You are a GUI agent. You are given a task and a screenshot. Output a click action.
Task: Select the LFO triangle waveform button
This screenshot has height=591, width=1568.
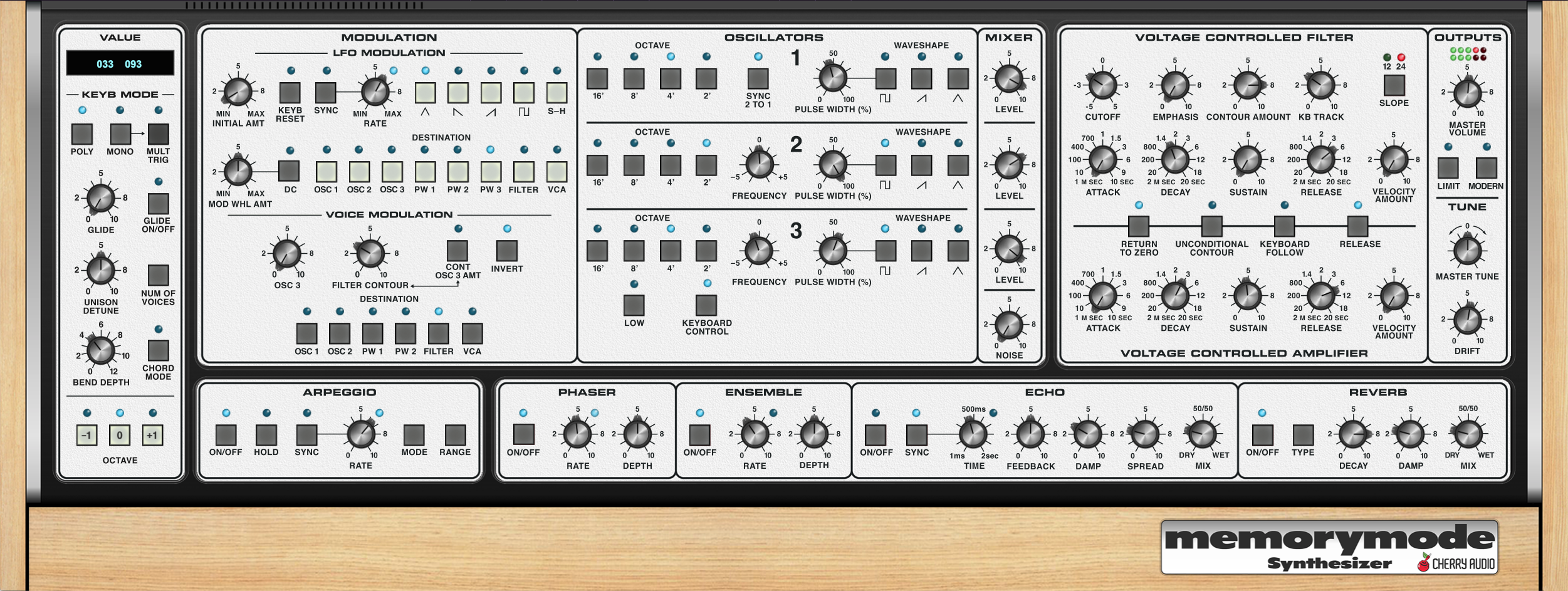click(x=425, y=93)
